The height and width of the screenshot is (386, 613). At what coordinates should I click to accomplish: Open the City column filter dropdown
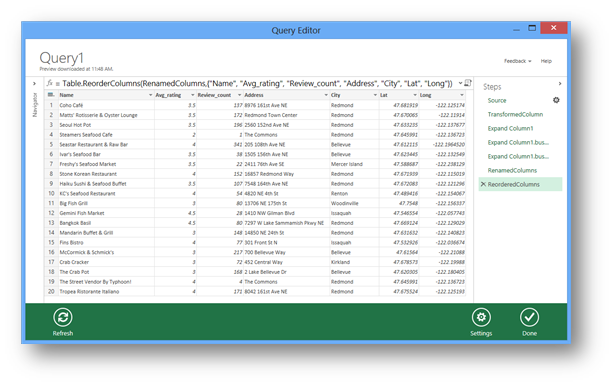click(x=375, y=95)
